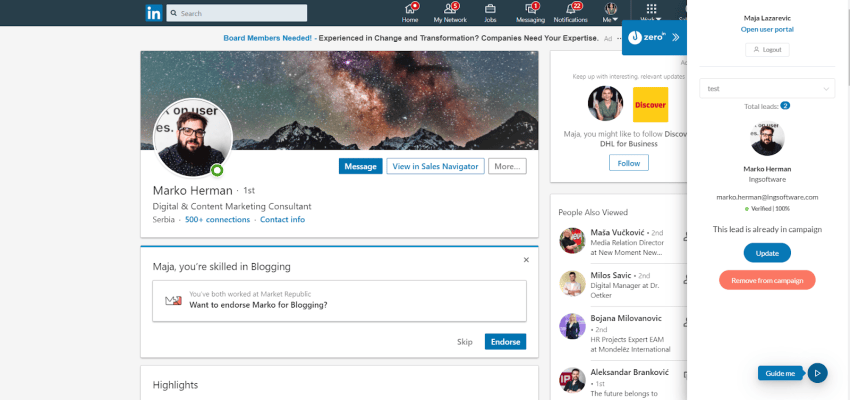Click the LinkedIn search field
The height and width of the screenshot is (400, 850).
236,13
